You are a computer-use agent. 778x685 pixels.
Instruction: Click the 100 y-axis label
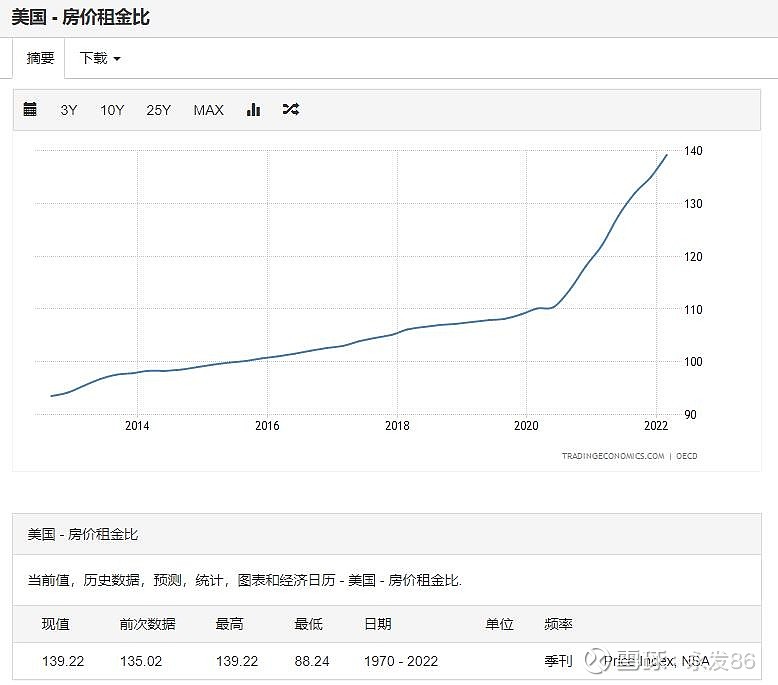693,362
